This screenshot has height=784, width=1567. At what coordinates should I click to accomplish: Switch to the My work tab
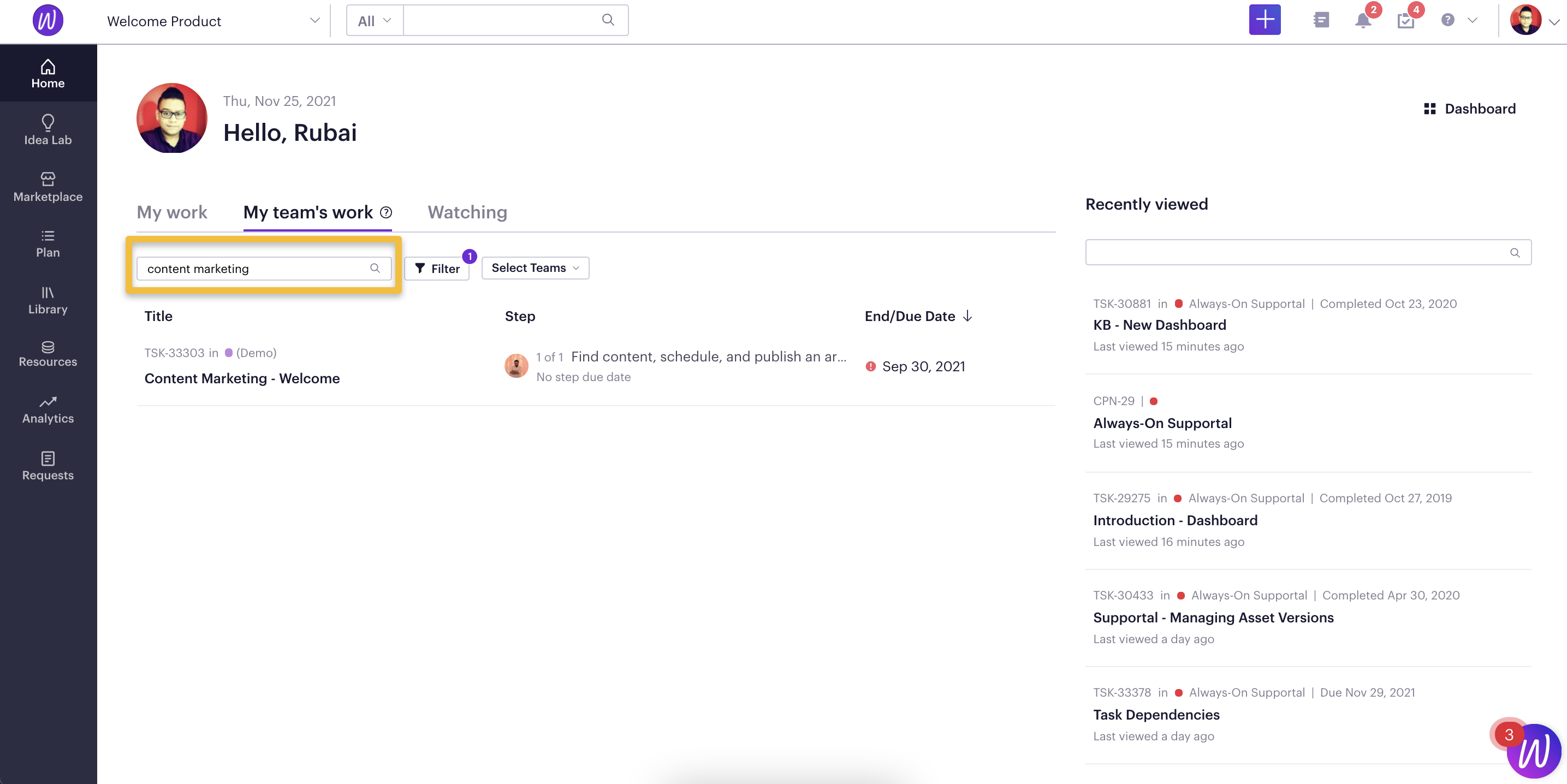[x=171, y=212]
